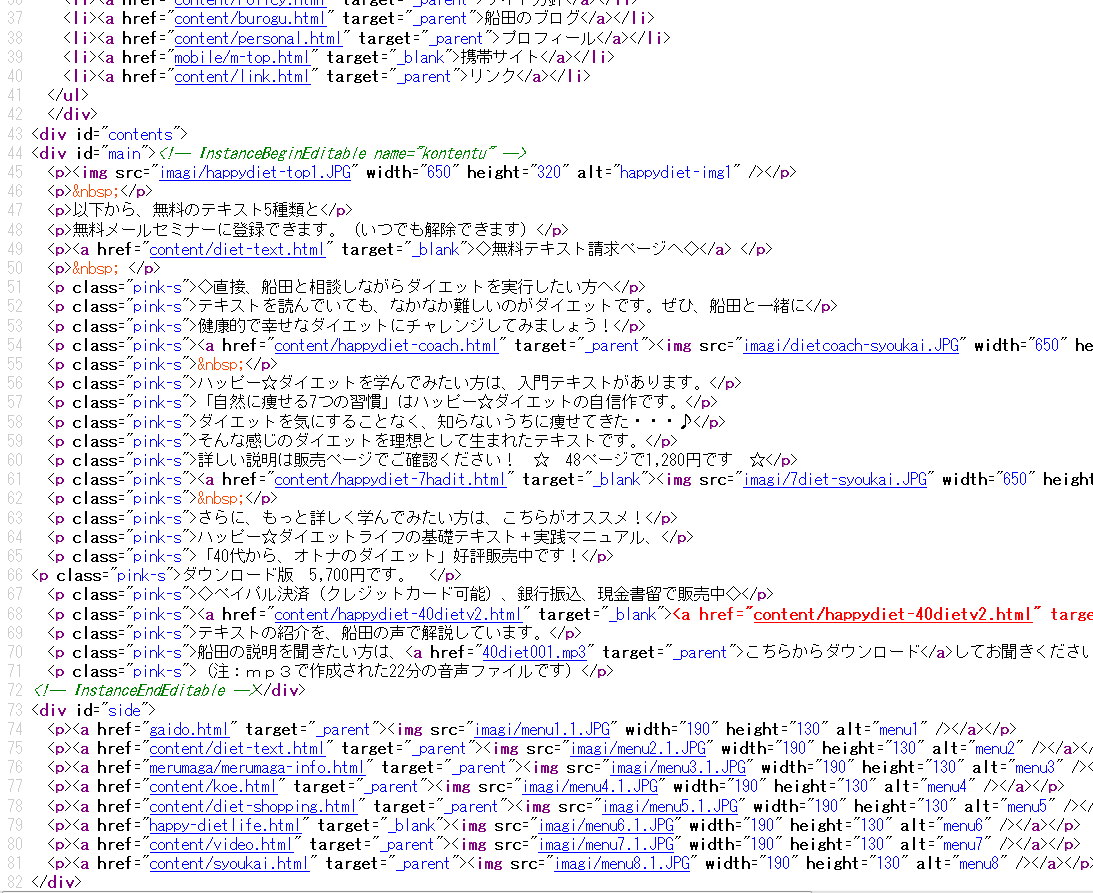
Task: Follow the content/happydiet-7hadit.html link
Action: click(x=390, y=480)
